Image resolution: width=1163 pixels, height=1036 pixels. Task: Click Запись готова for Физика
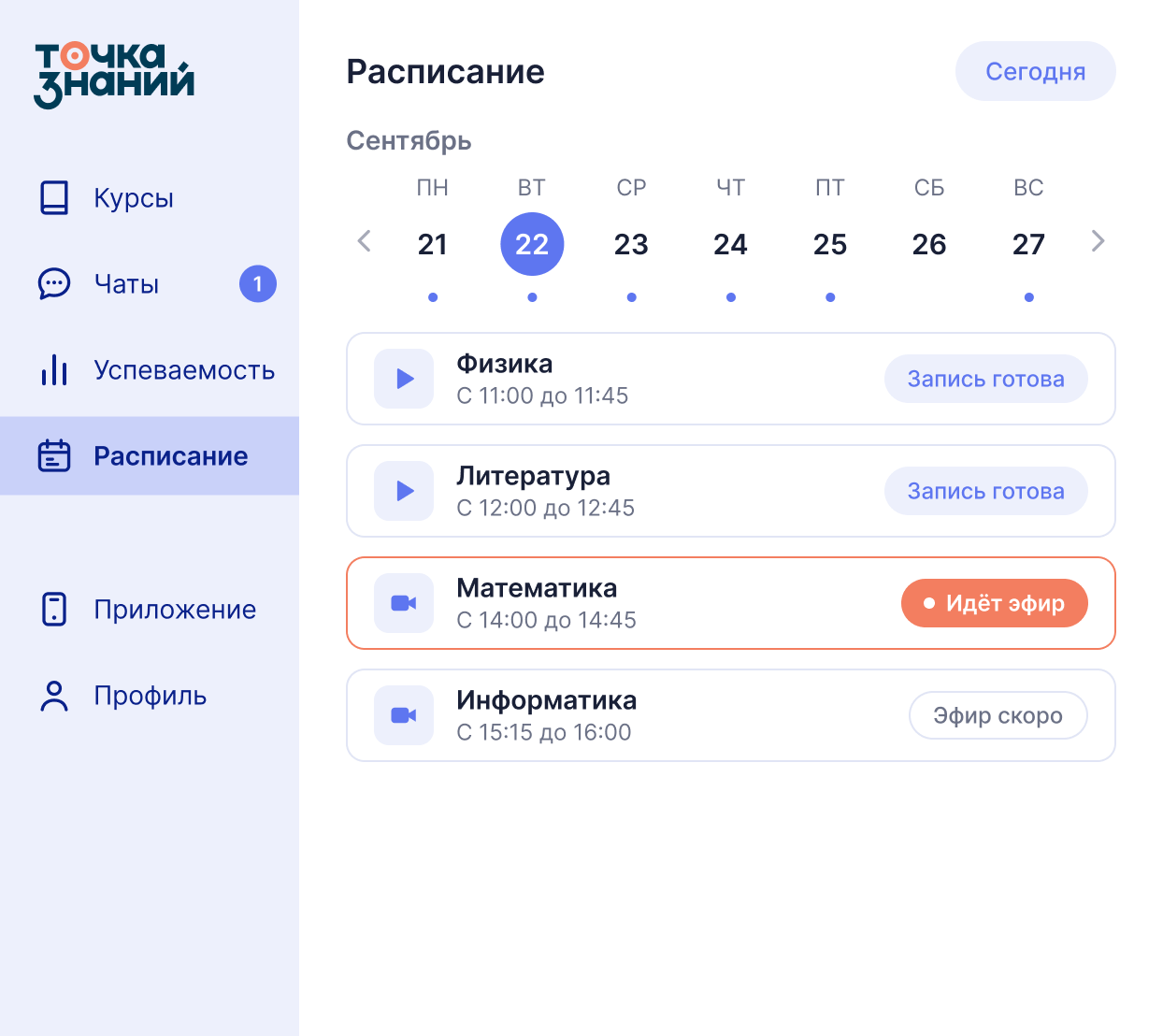(986, 379)
